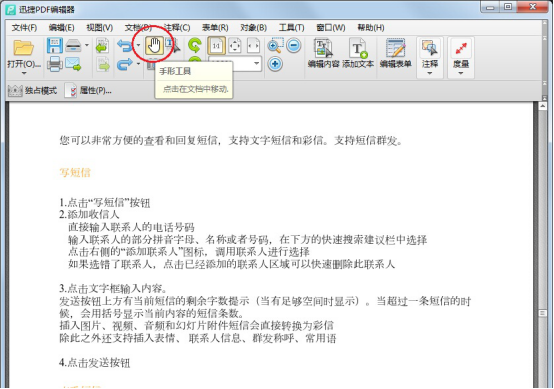Send the document via email icon

(73, 64)
